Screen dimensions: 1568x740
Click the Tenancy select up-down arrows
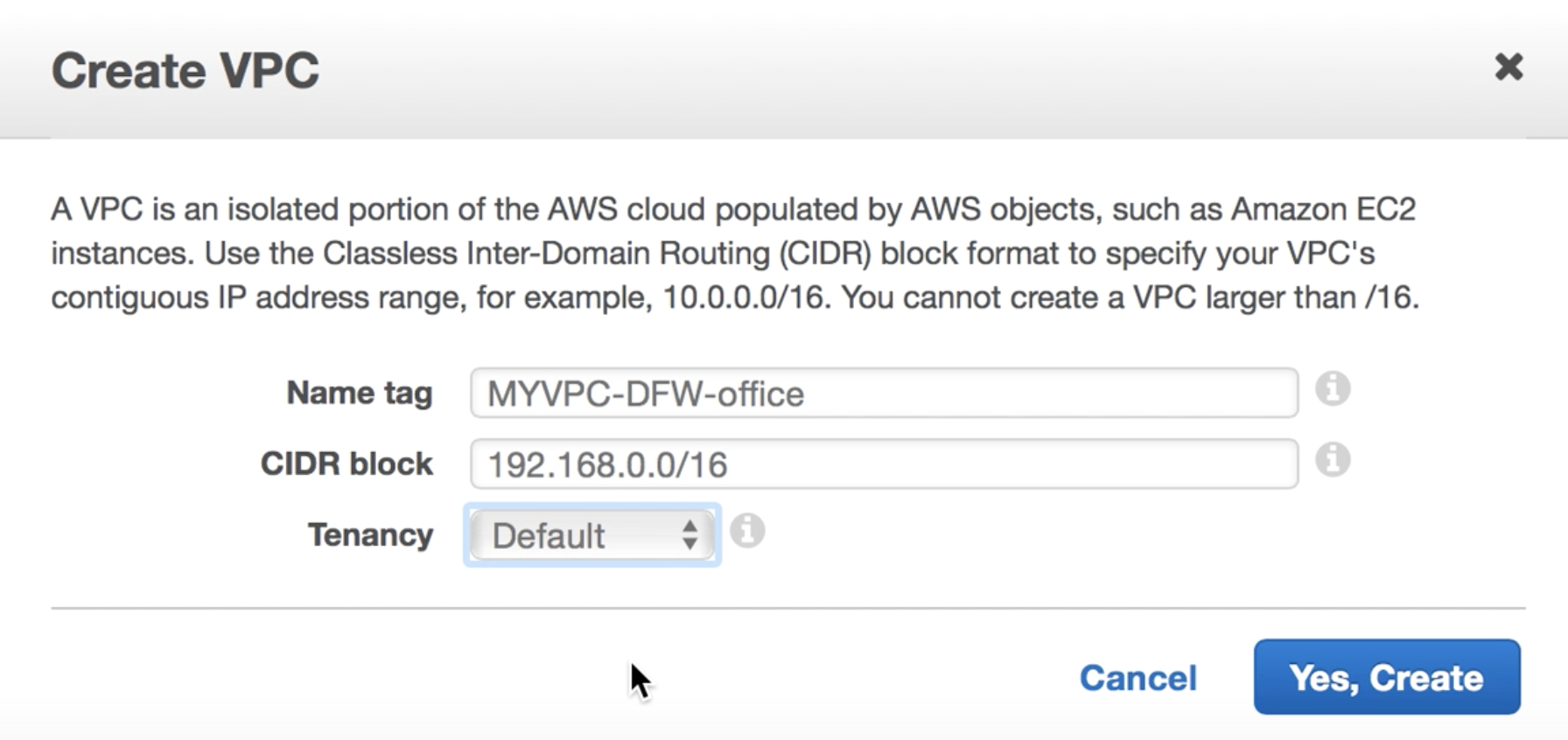[x=690, y=534]
